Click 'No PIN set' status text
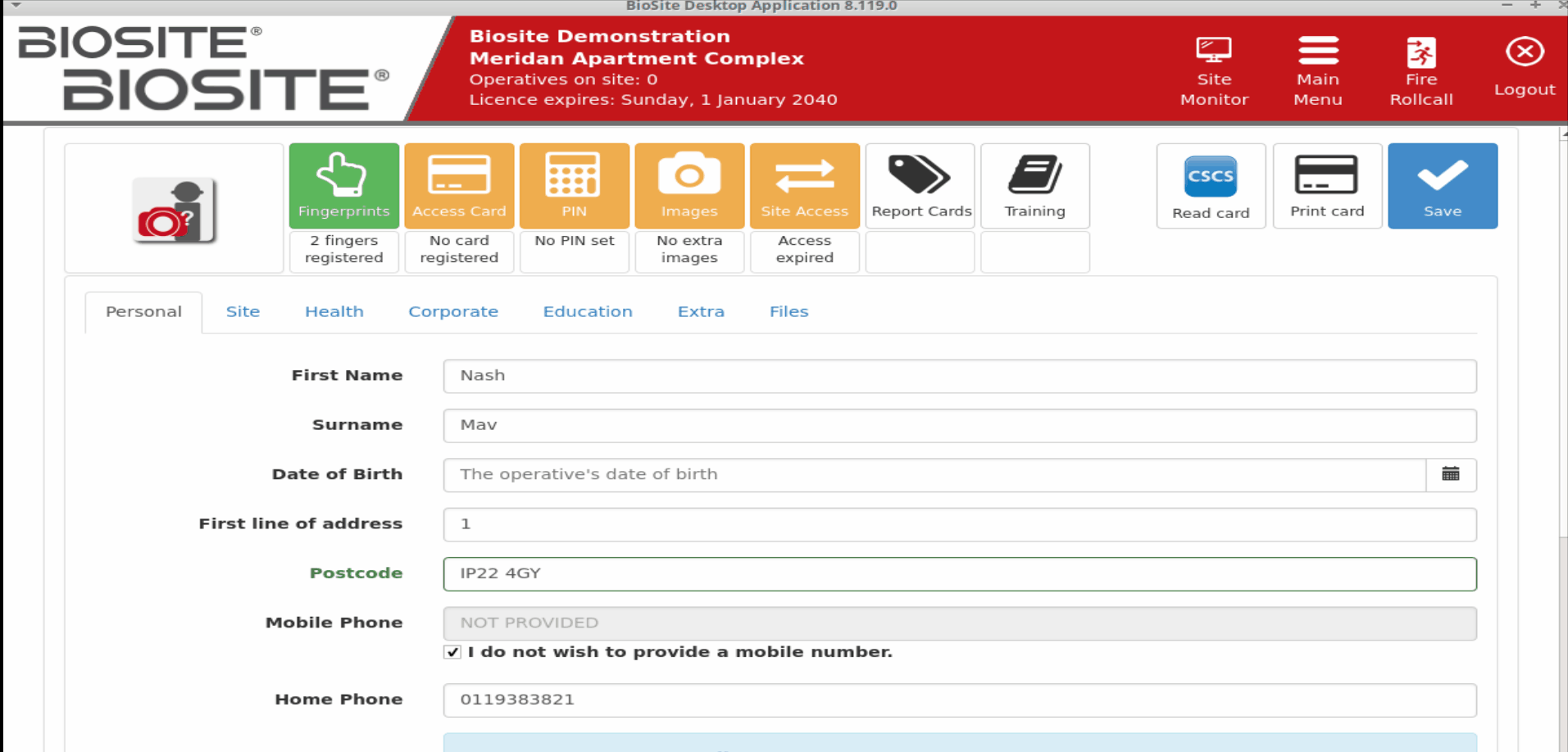The height and width of the screenshot is (752, 1568). pos(575,241)
